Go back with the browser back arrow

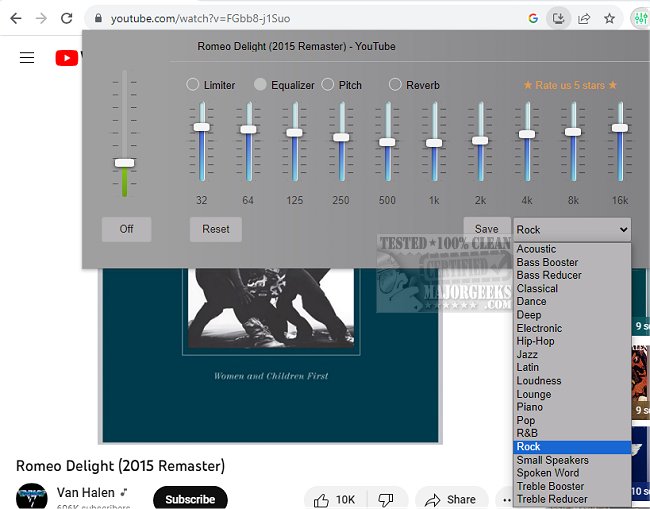[x=16, y=18]
